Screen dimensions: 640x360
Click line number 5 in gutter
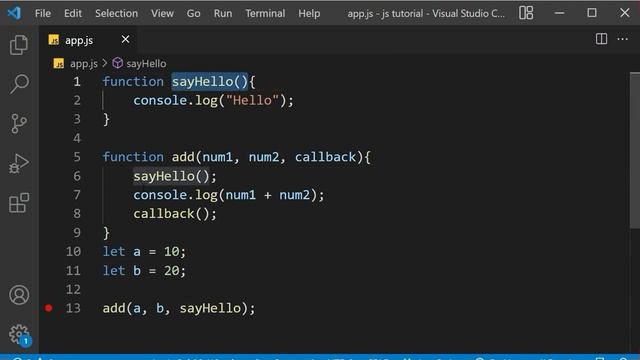coord(77,157)
